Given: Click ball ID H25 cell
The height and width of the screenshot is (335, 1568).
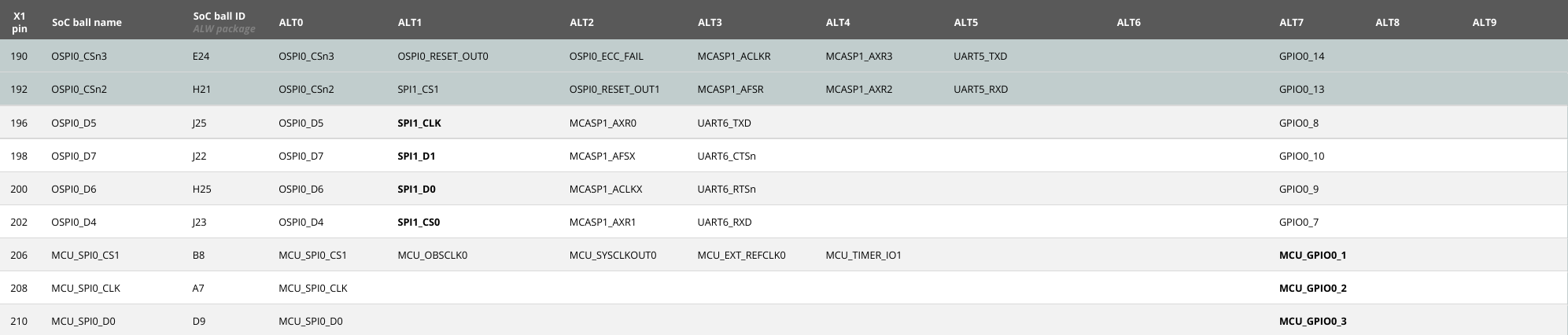Looking at the screenshot, I should [x=201, y=189].
